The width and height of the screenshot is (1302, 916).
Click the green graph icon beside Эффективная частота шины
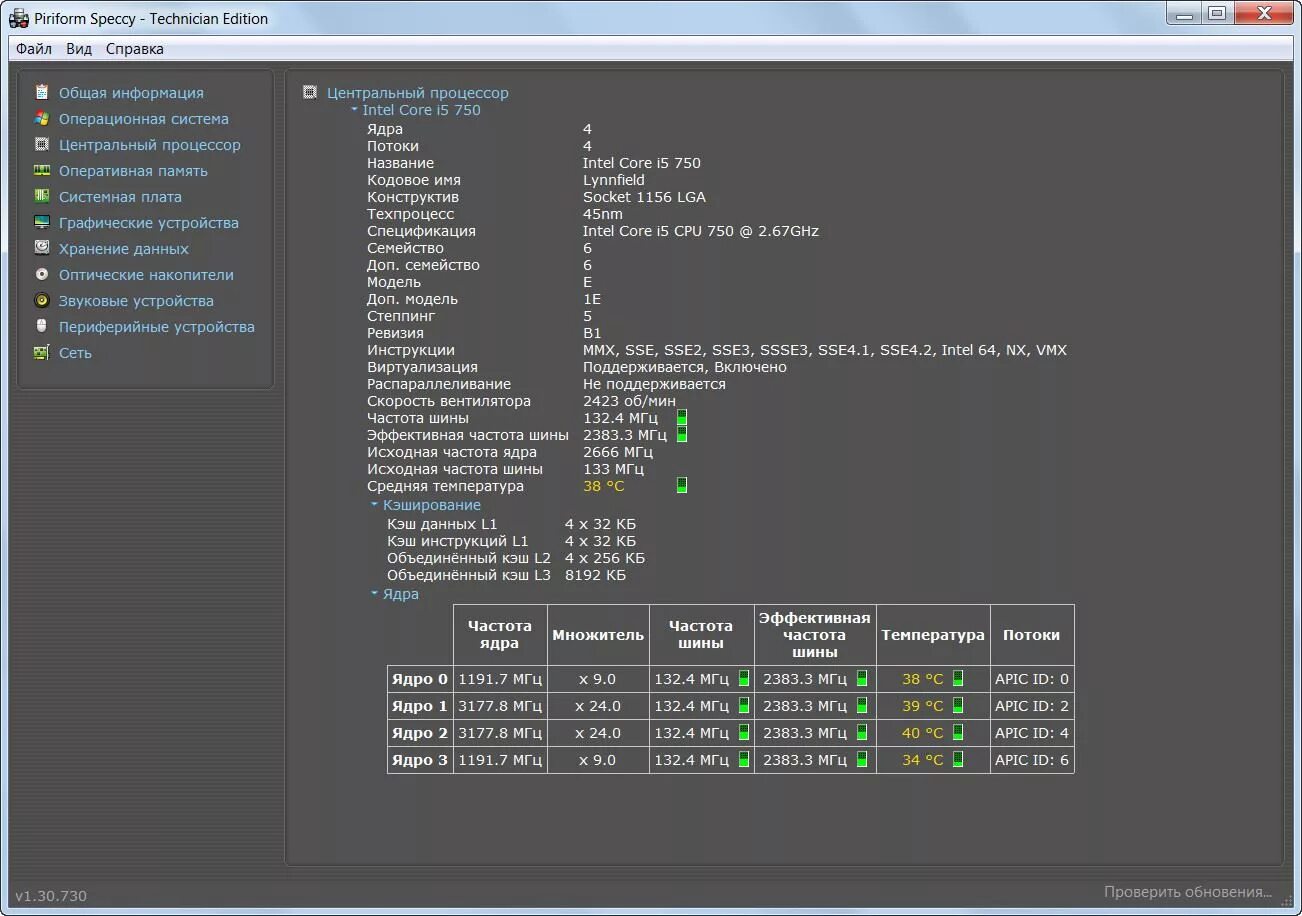(682, 434)
